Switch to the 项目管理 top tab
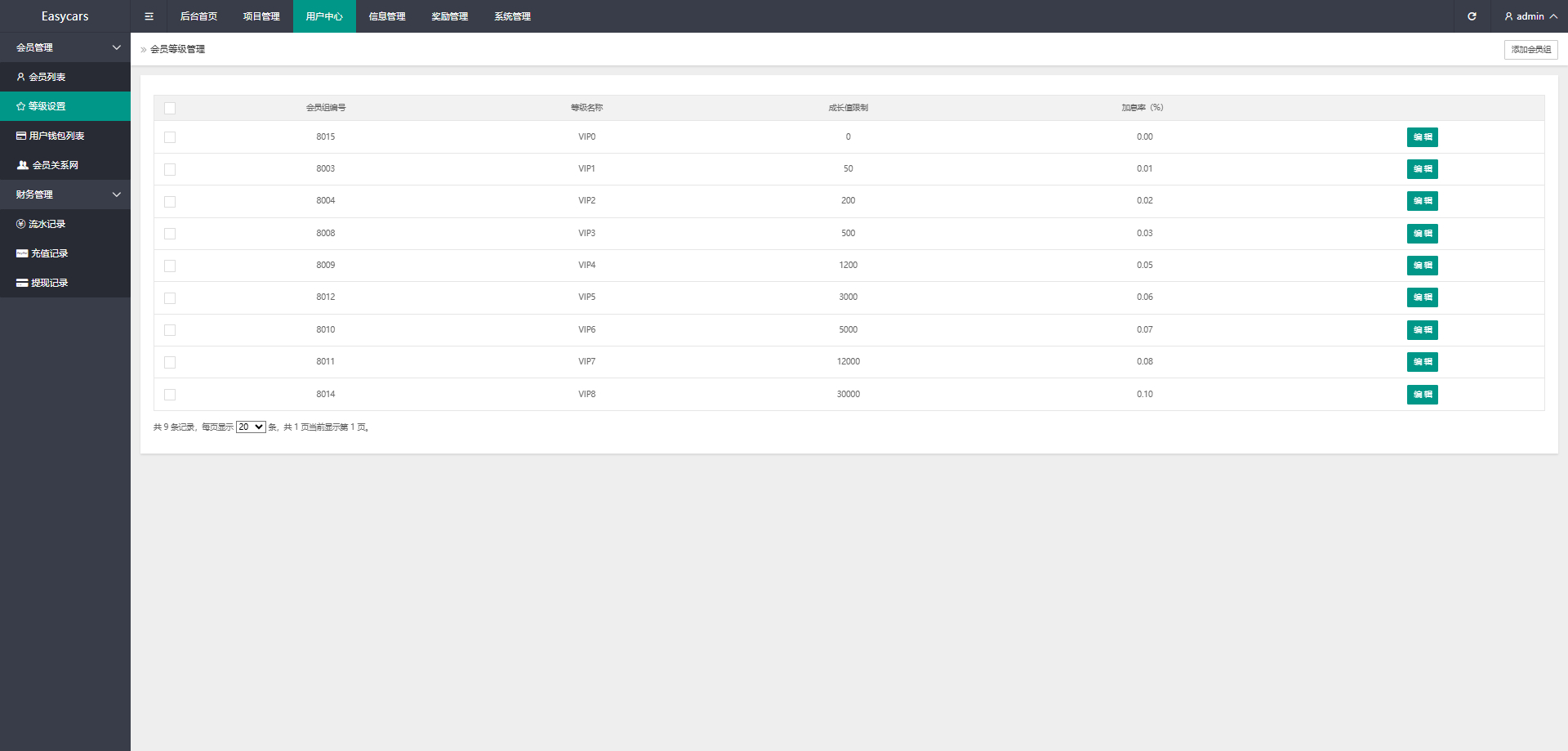 pos(261,16)
